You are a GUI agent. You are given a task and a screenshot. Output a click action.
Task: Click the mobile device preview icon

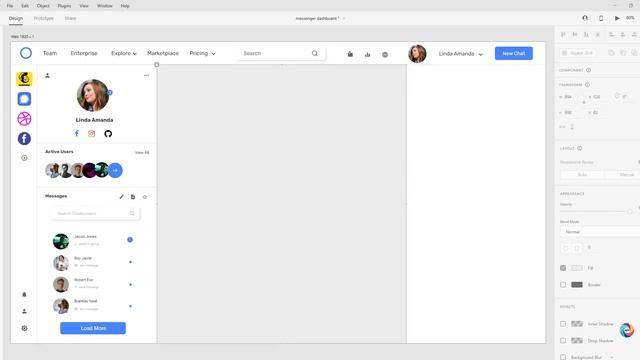(601, 18)
